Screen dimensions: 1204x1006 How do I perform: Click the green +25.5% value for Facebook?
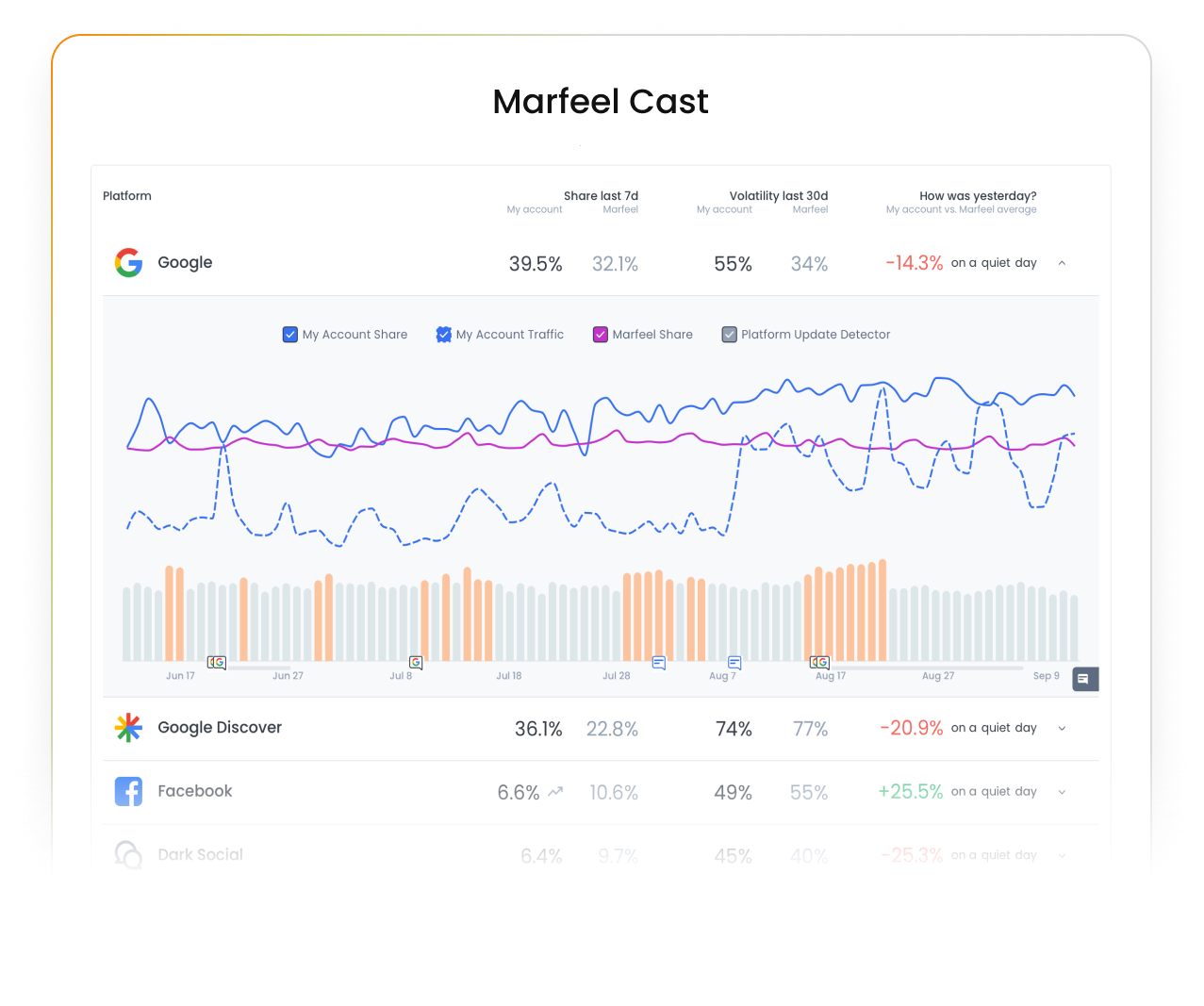910,791
